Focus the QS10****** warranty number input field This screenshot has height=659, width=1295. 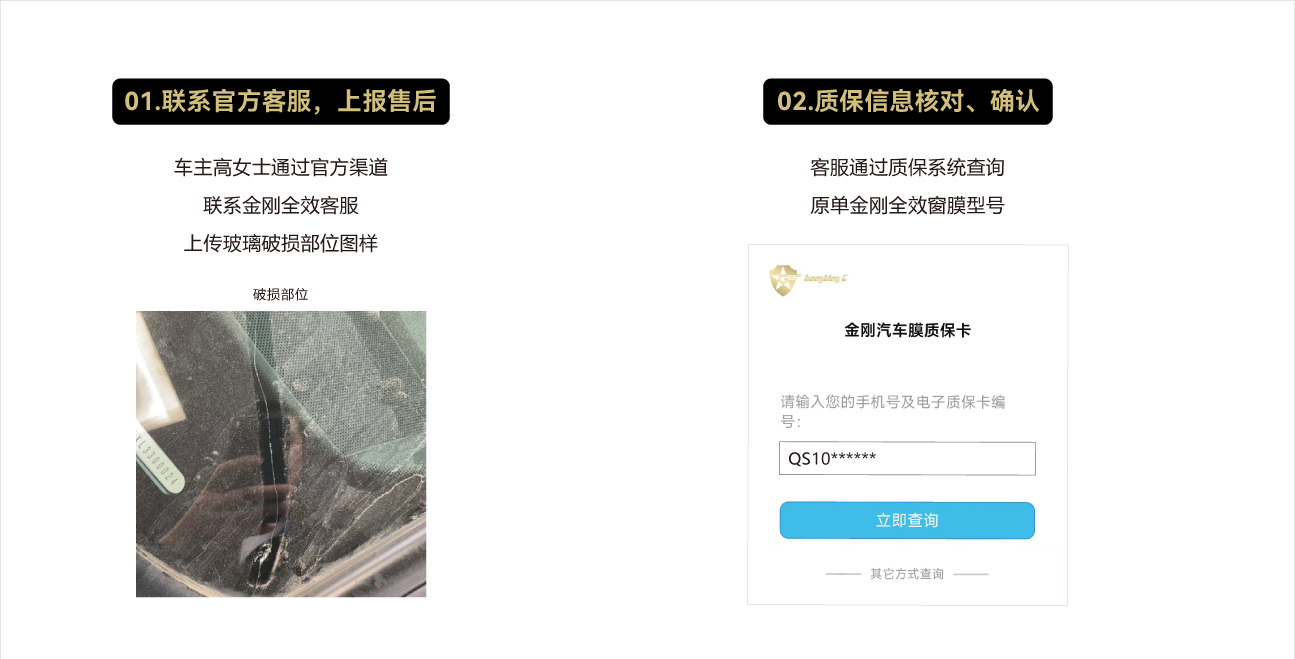point(907,459)
